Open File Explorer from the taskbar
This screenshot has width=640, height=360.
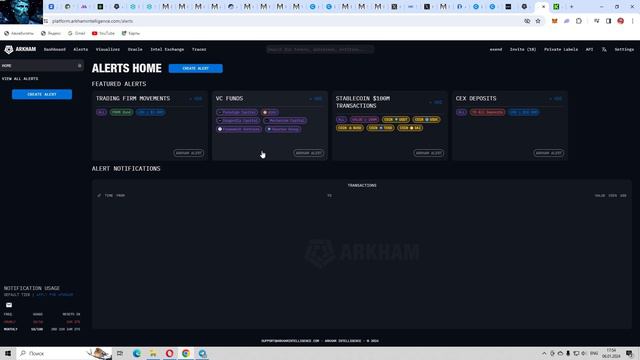click(153, 353)
